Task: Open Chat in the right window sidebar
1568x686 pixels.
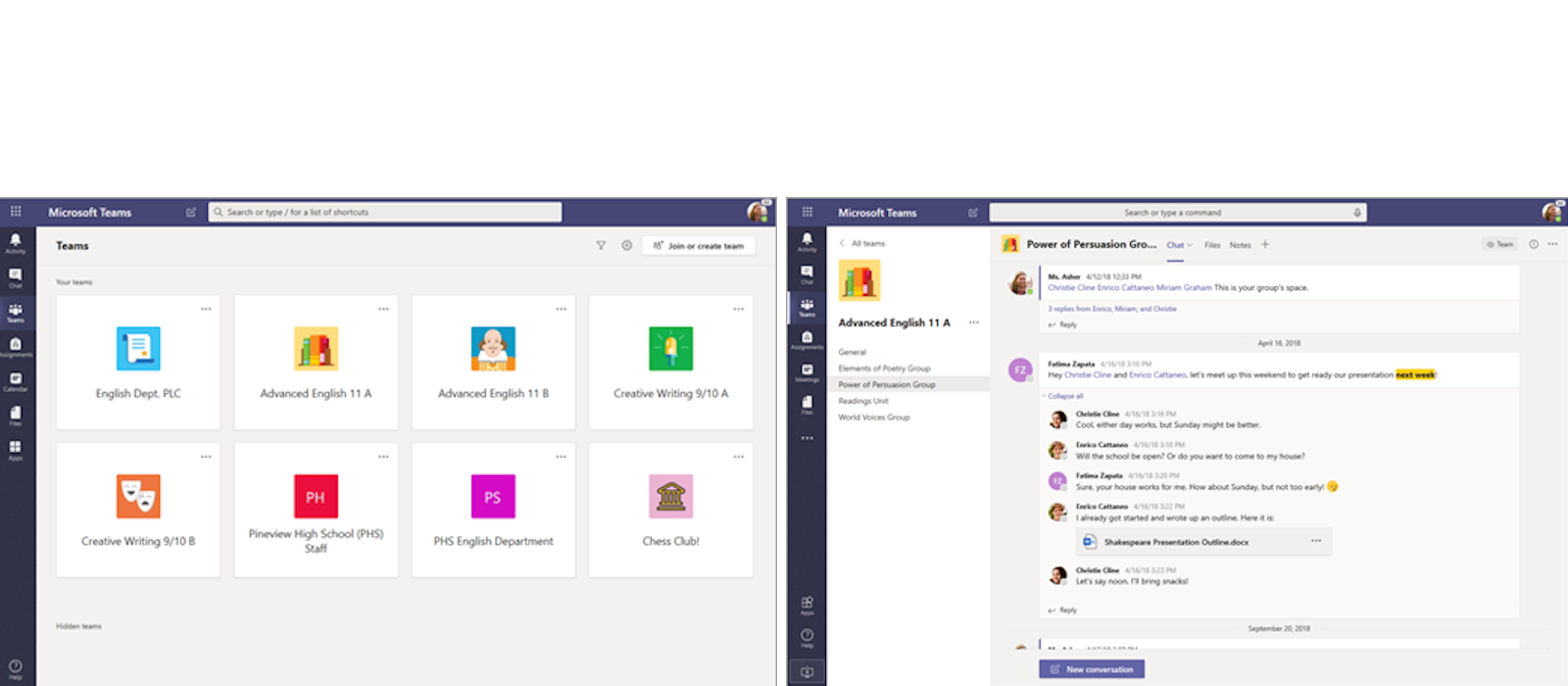Action: [x=807, y=273]
